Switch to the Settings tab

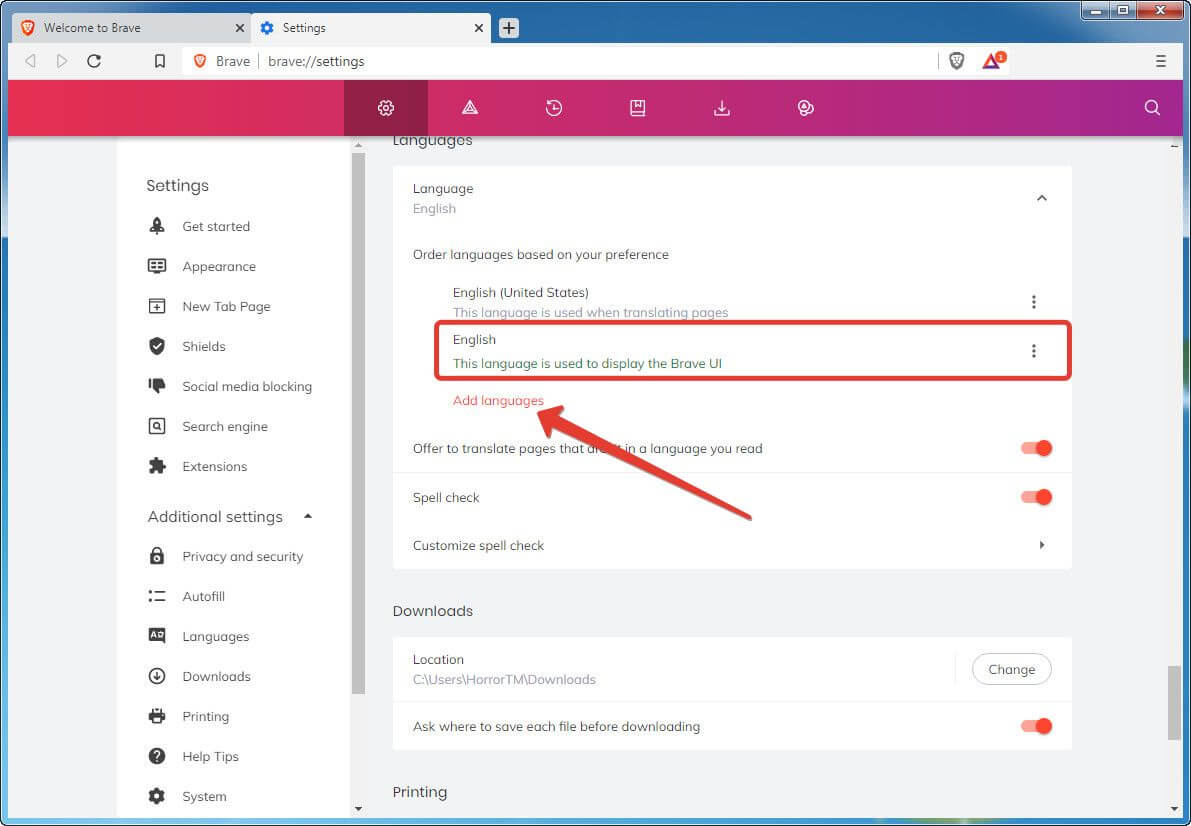click(371, 28)
